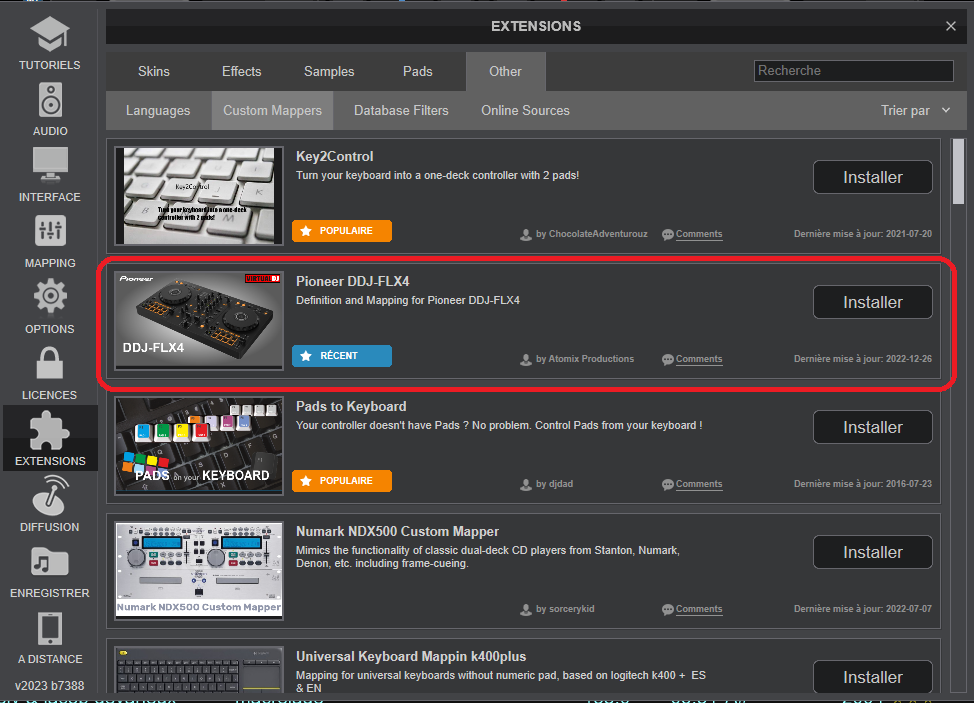
Task: Open the Online Sources sub-tab
Action: coord(526,111)
